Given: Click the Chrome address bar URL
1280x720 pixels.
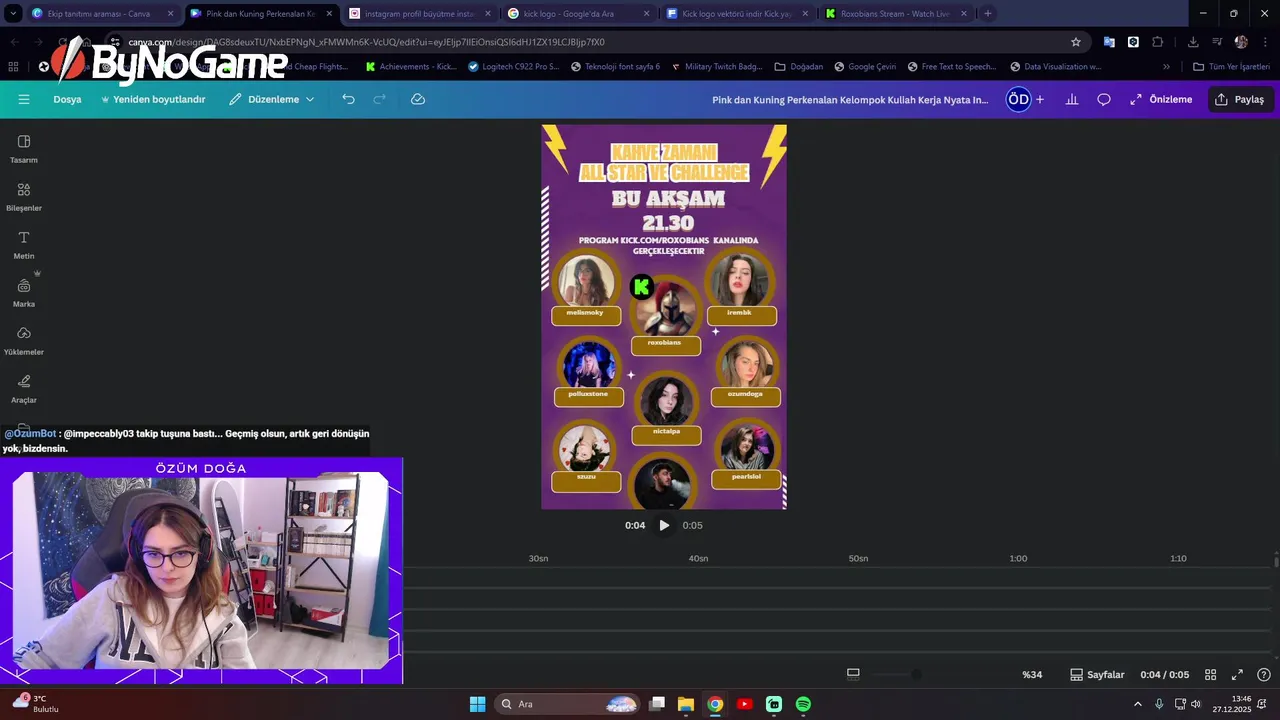Looking at the screenshot, I should click(x=366, y=42).
